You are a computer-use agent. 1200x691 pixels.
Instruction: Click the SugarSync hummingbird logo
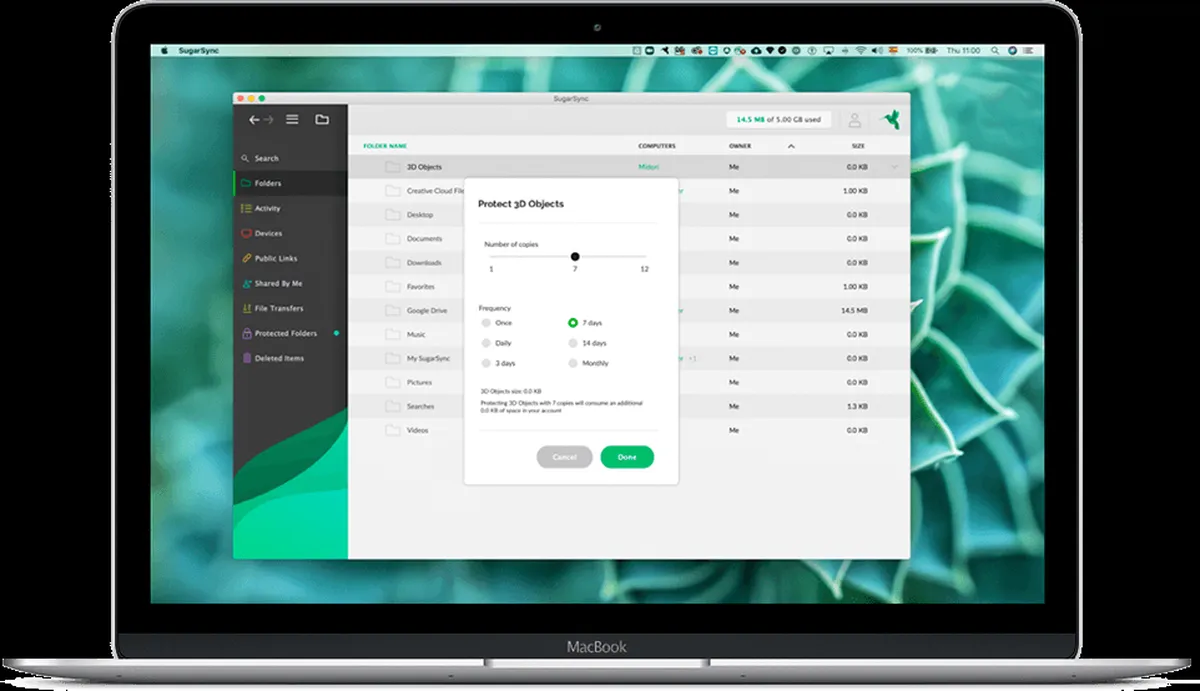tap(889, 120)
